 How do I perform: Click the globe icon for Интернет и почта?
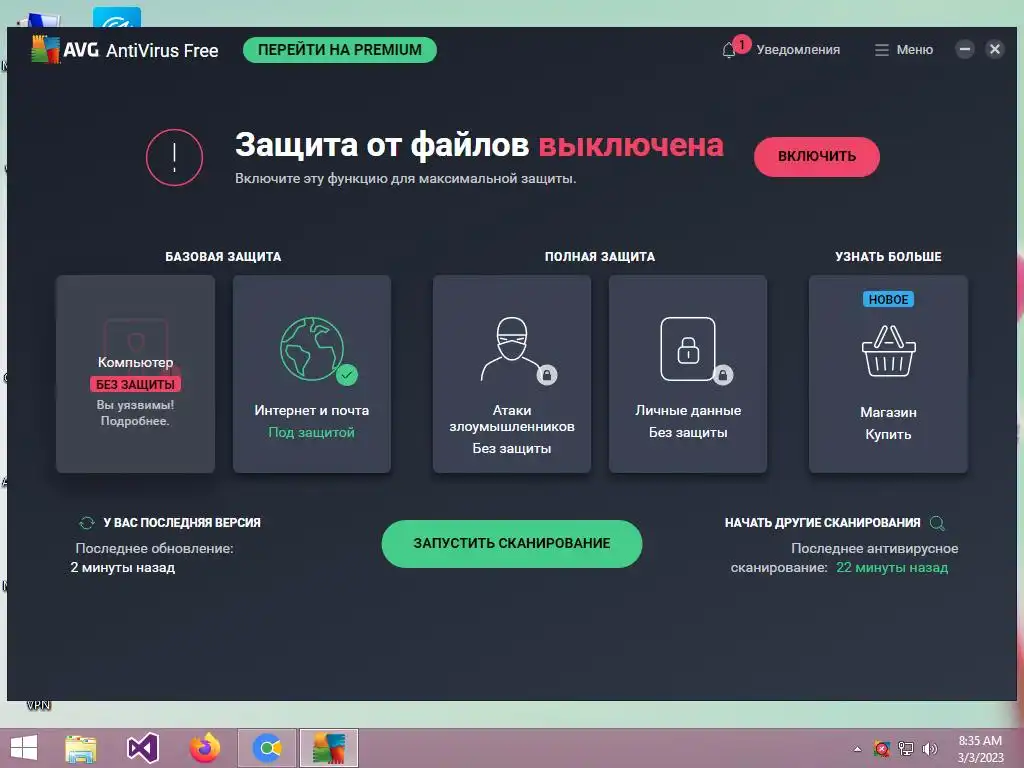(x=312, y=349)
